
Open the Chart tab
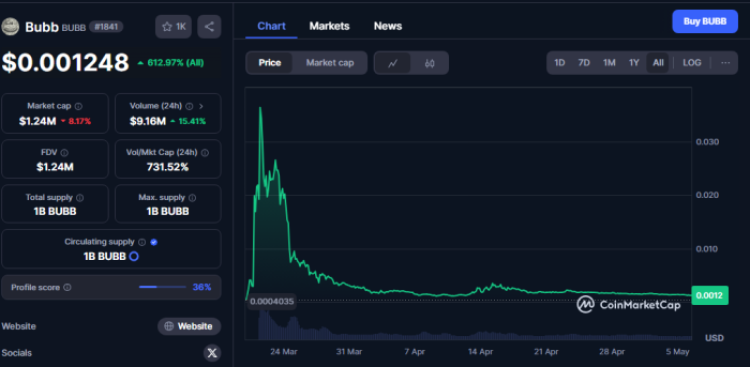pos(271,26)
